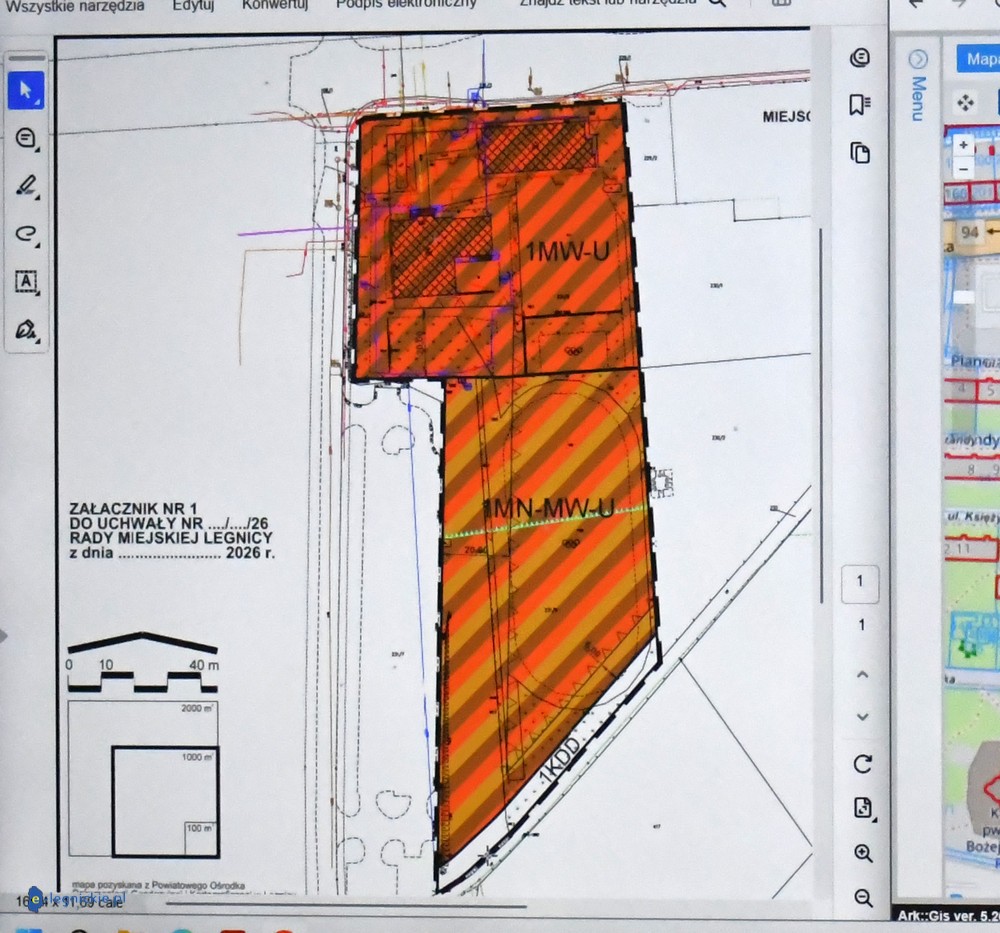The image size is (1000, 933).
Task: Select the arrow selection tool
Action: pyautogui.click(x=26, y=91)
